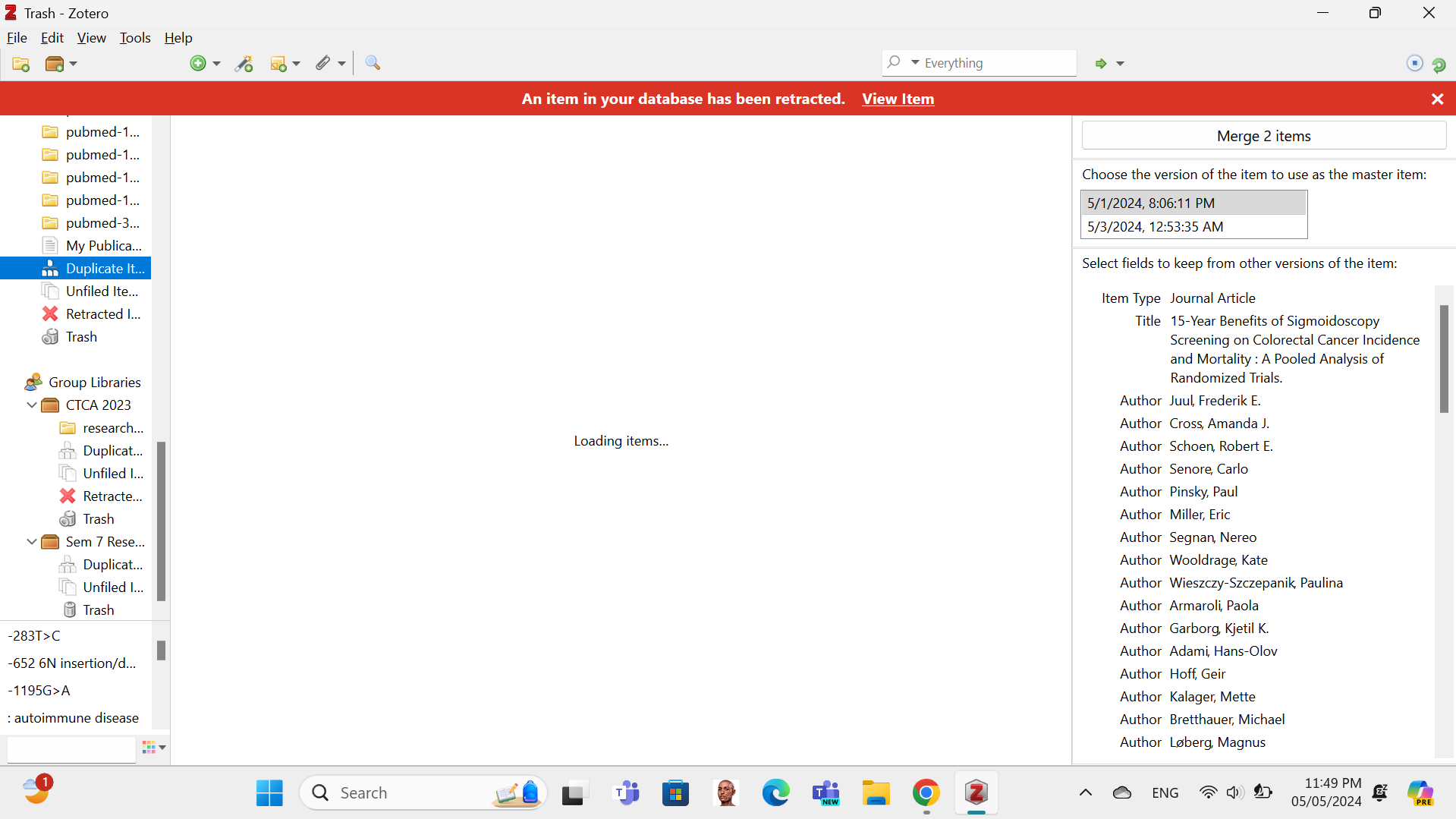Open Google Chrome from the taskbar
The height and width of the screenshot is (819, 1456).
[x=926, y=792]
